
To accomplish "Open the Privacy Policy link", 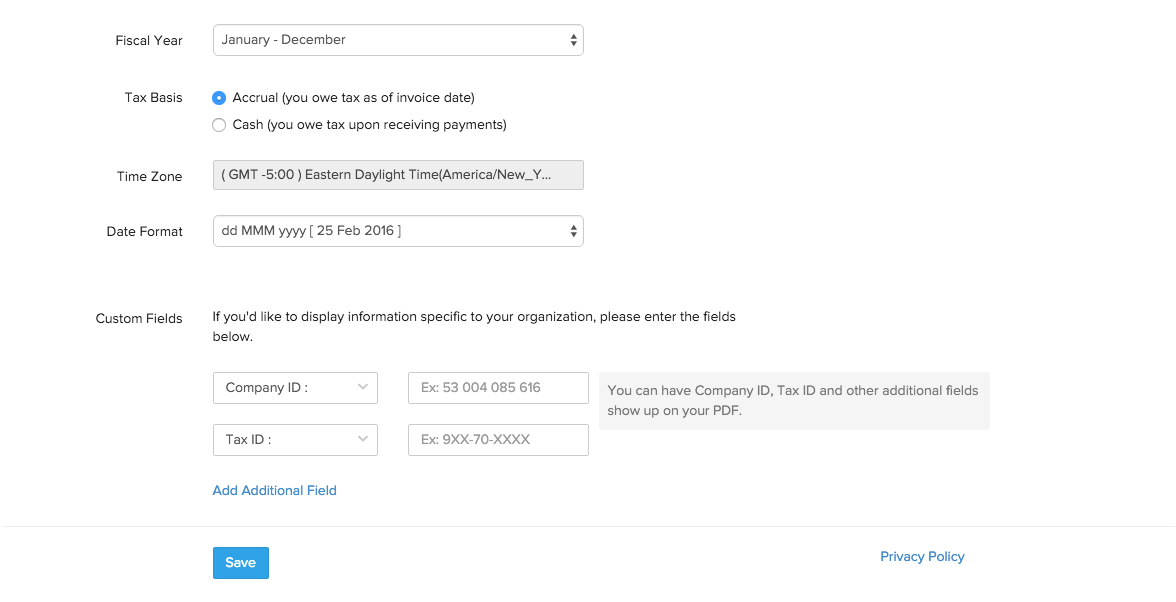I will tap(922, 557).
